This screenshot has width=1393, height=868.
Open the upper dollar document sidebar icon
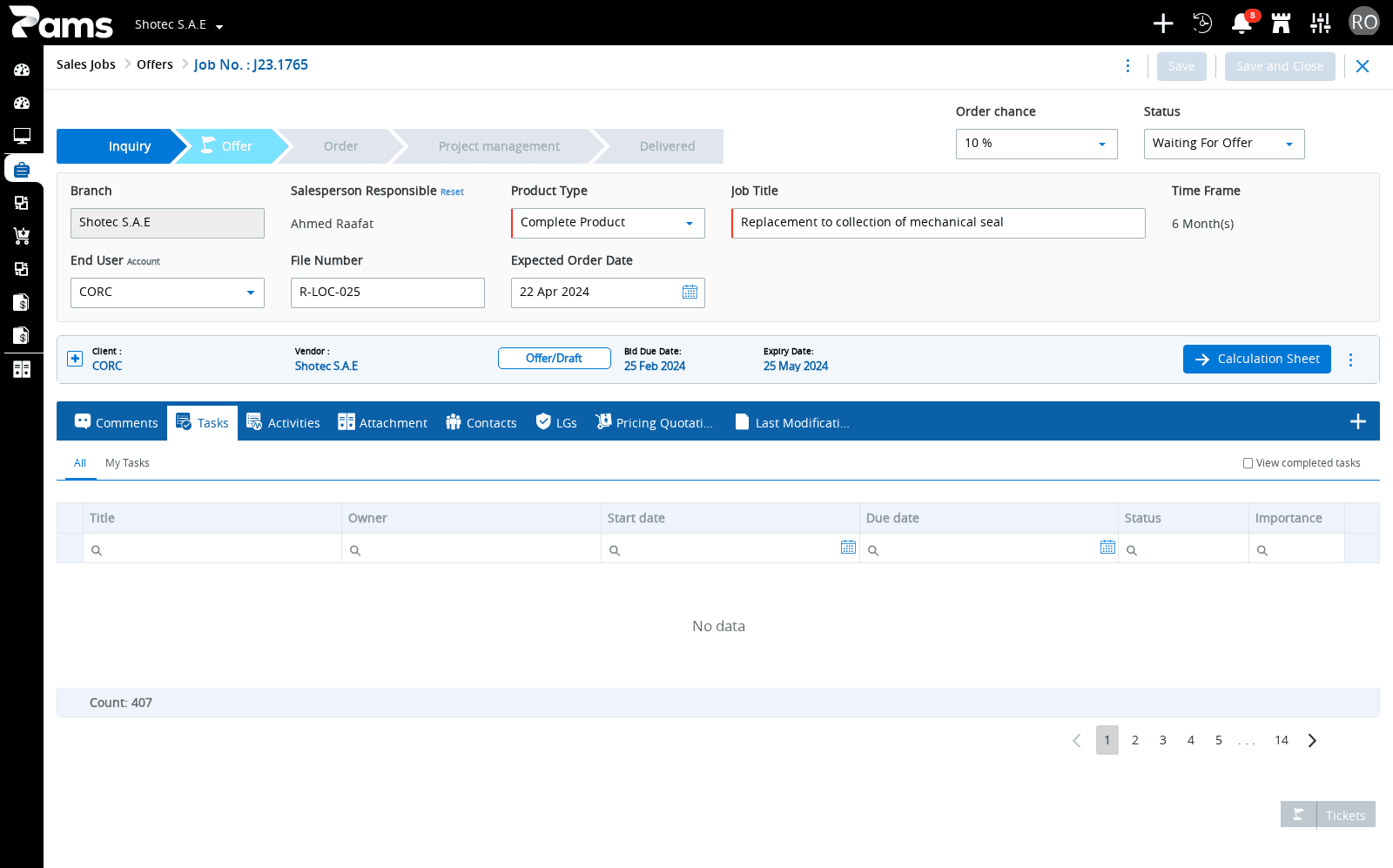click(22, 302)
